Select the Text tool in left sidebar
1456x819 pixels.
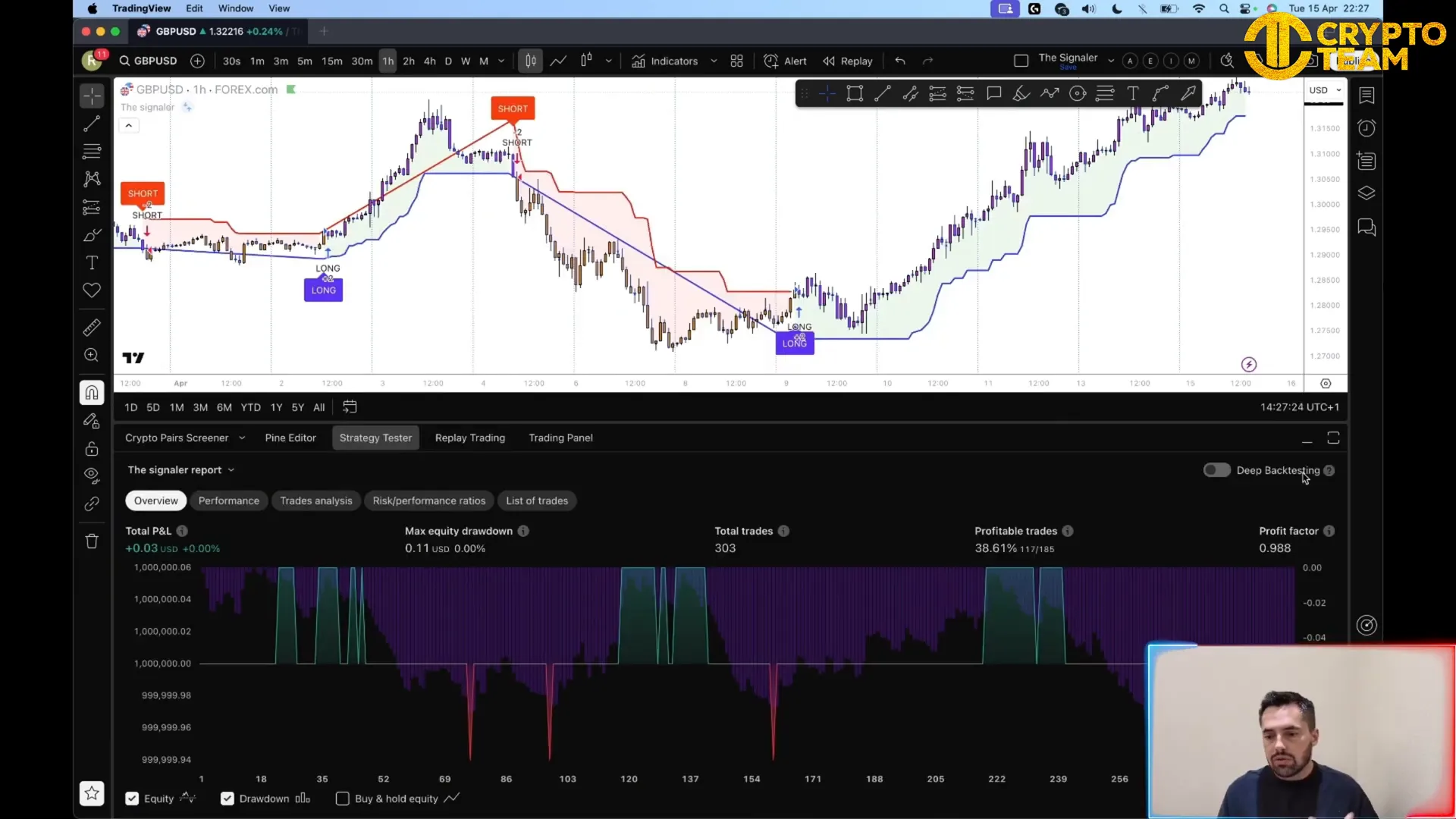[x=92, y=262]
